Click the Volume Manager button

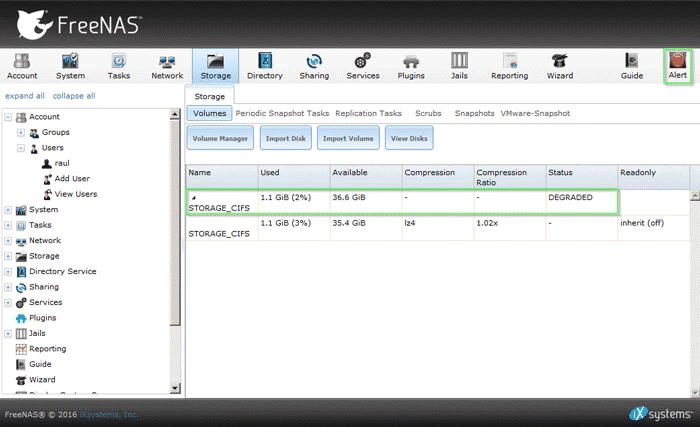click(220, 138)
